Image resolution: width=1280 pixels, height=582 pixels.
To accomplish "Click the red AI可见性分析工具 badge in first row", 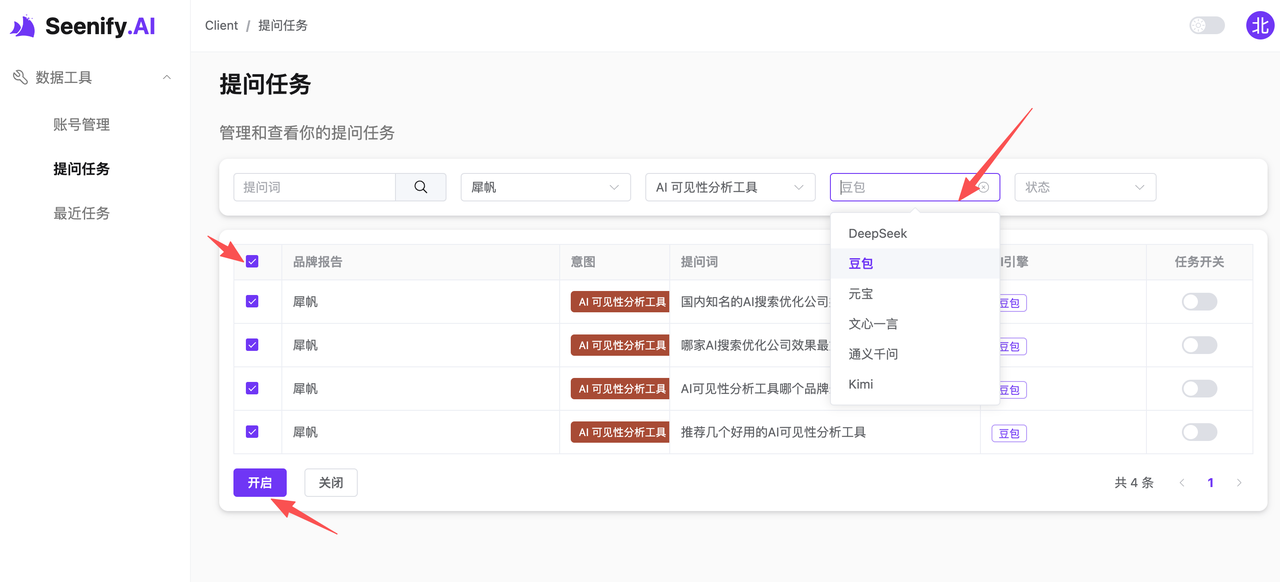I will [620, 301].
